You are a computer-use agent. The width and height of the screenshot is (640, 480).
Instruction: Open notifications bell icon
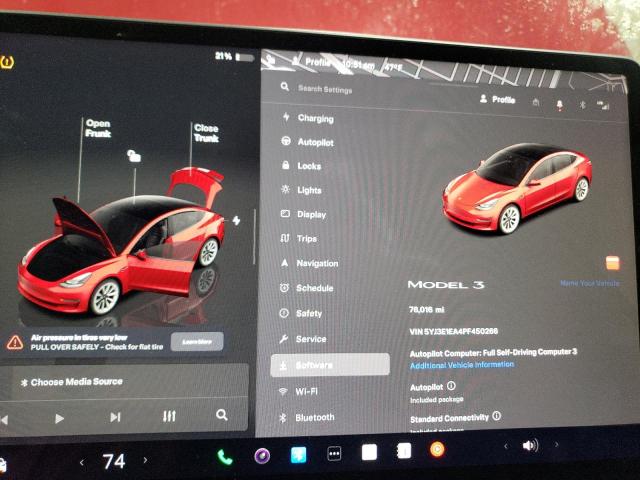560,104
